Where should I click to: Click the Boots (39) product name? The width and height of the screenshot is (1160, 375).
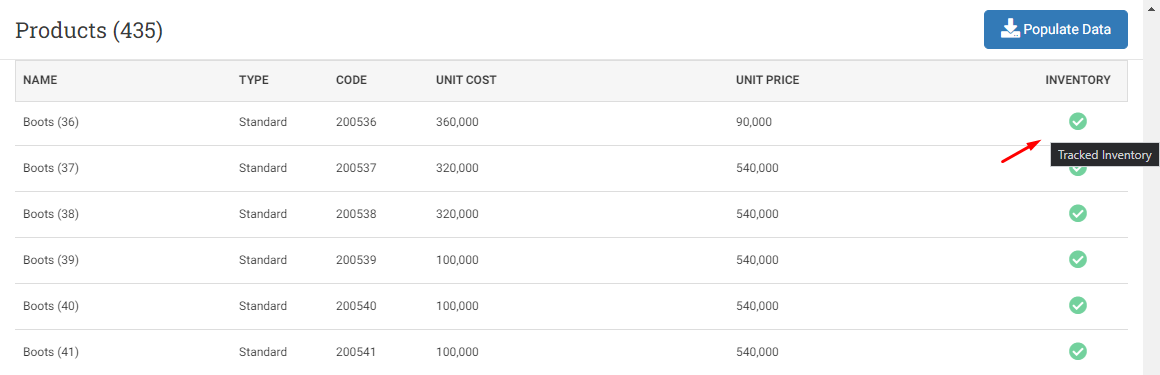tap(51, 260)
